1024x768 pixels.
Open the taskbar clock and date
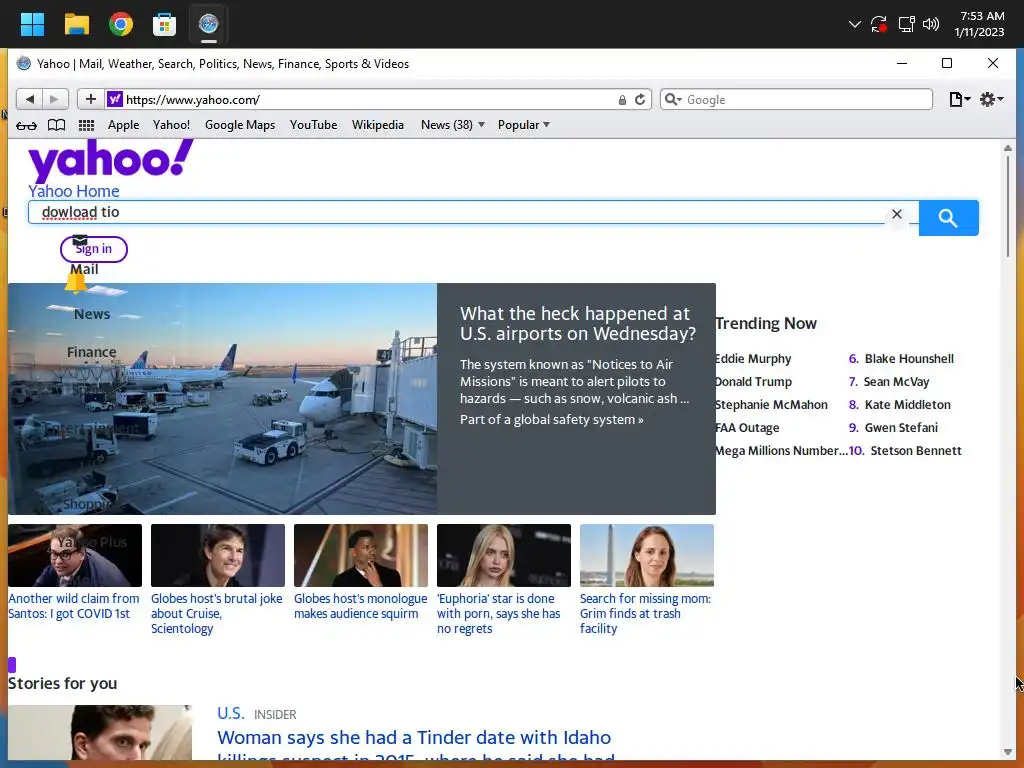click(979, 24)
